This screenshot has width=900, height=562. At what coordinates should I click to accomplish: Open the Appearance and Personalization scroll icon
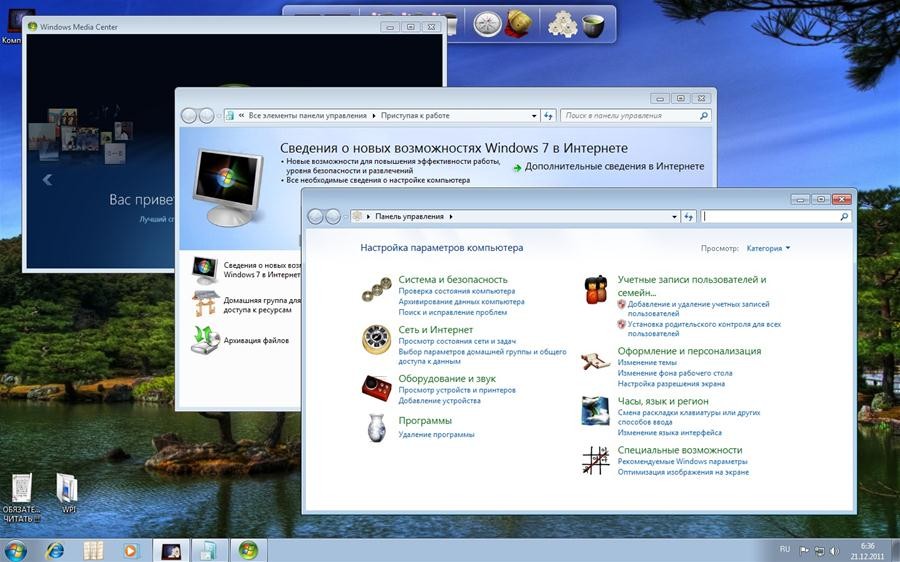click(595, 361)
